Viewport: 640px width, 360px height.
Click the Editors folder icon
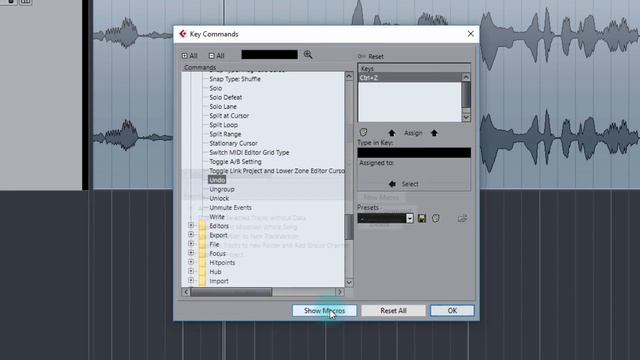[x=202, y=226]
